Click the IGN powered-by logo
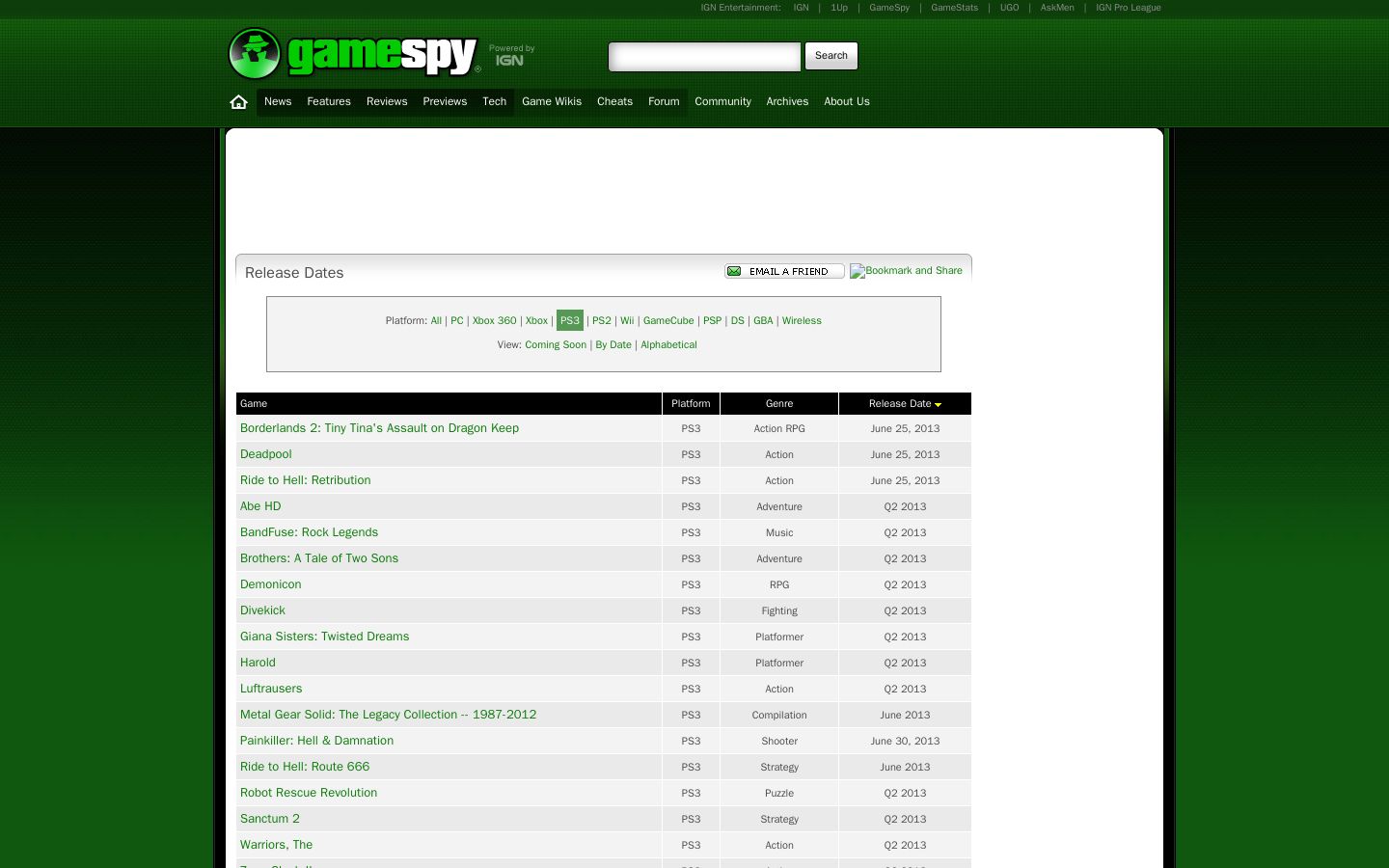This screenshot has height=868, width=1389. coord(509,60)
